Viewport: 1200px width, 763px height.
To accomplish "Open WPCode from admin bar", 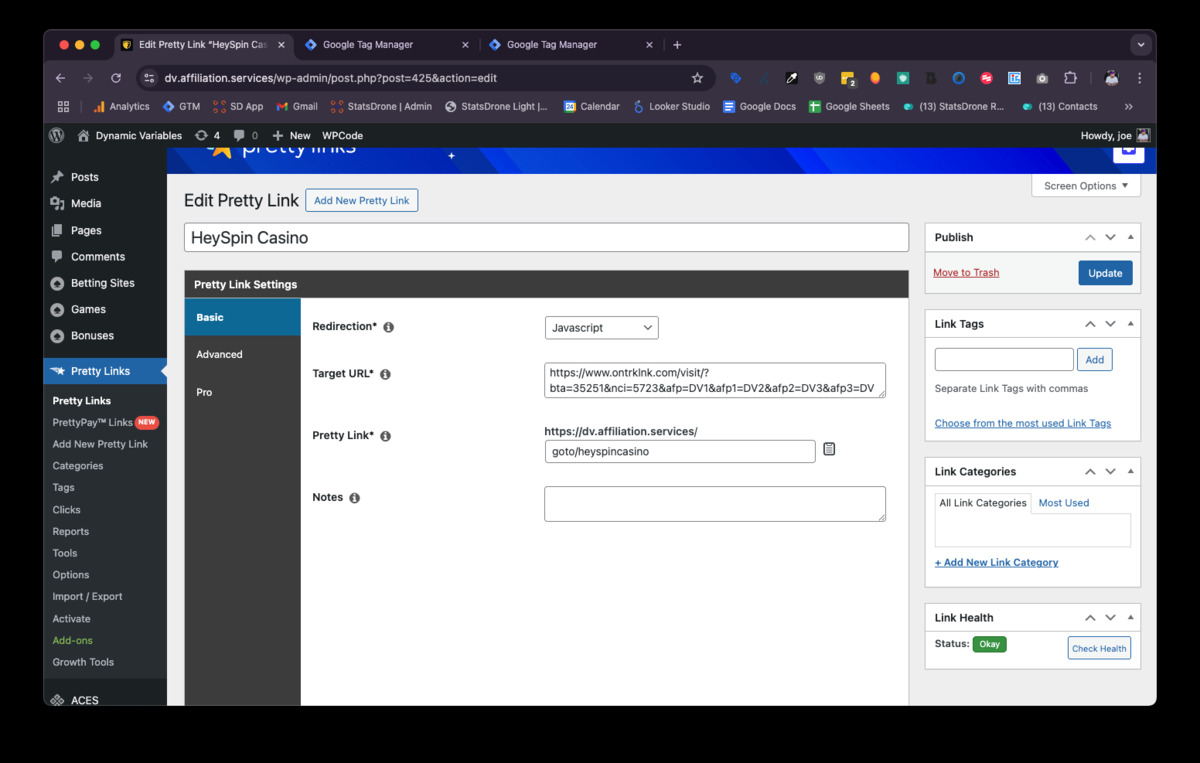I will click(342, 135).
